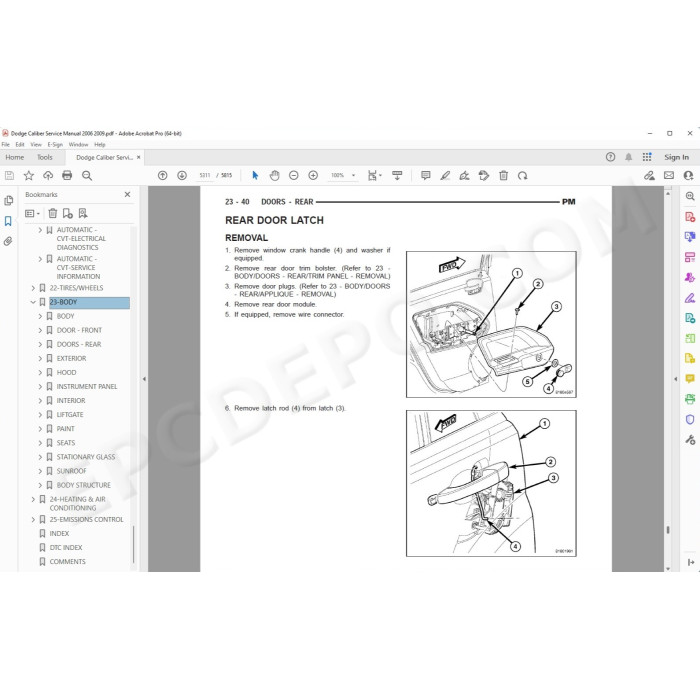Go to next page arrow icon

click(x=182, y=175)
